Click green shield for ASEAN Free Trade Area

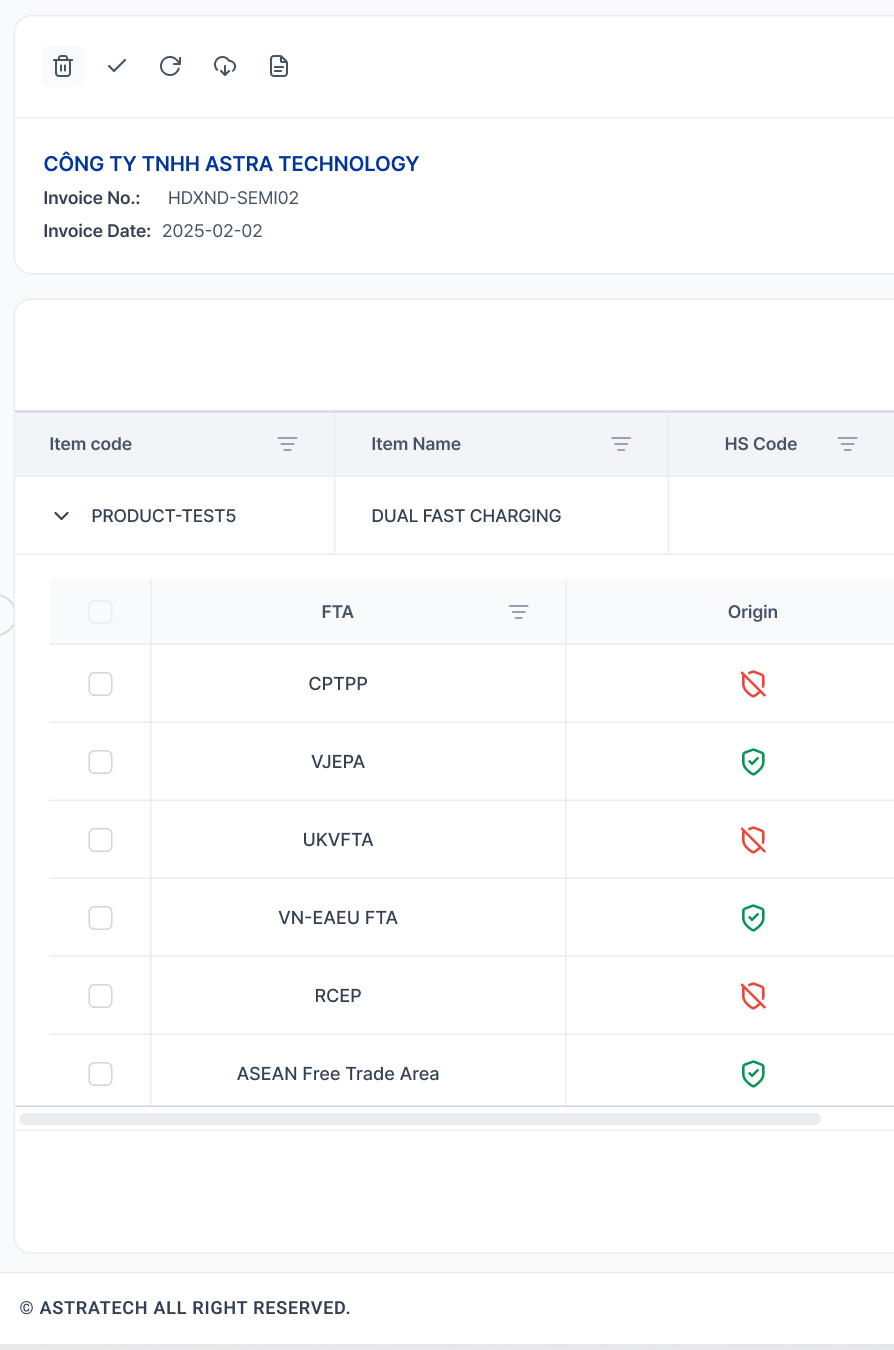point(753,1074)
